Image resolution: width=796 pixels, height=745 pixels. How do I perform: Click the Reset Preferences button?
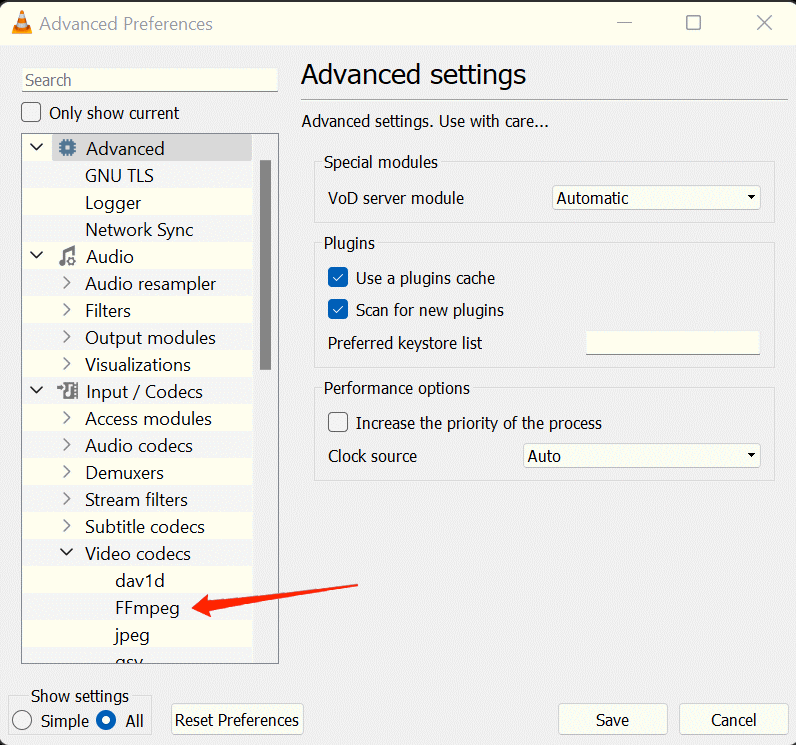click(237, 719)
